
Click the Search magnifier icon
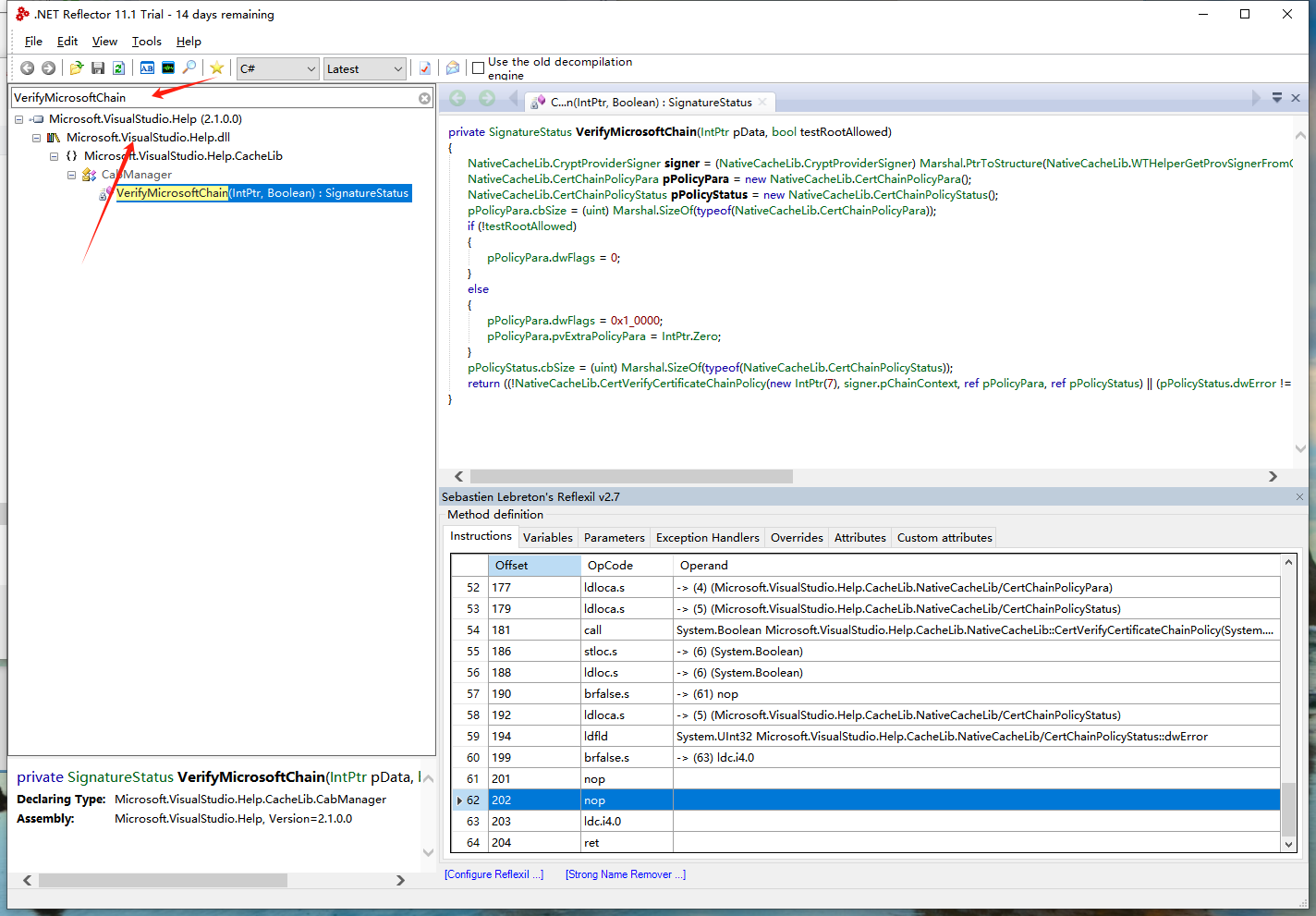[189, 68]
